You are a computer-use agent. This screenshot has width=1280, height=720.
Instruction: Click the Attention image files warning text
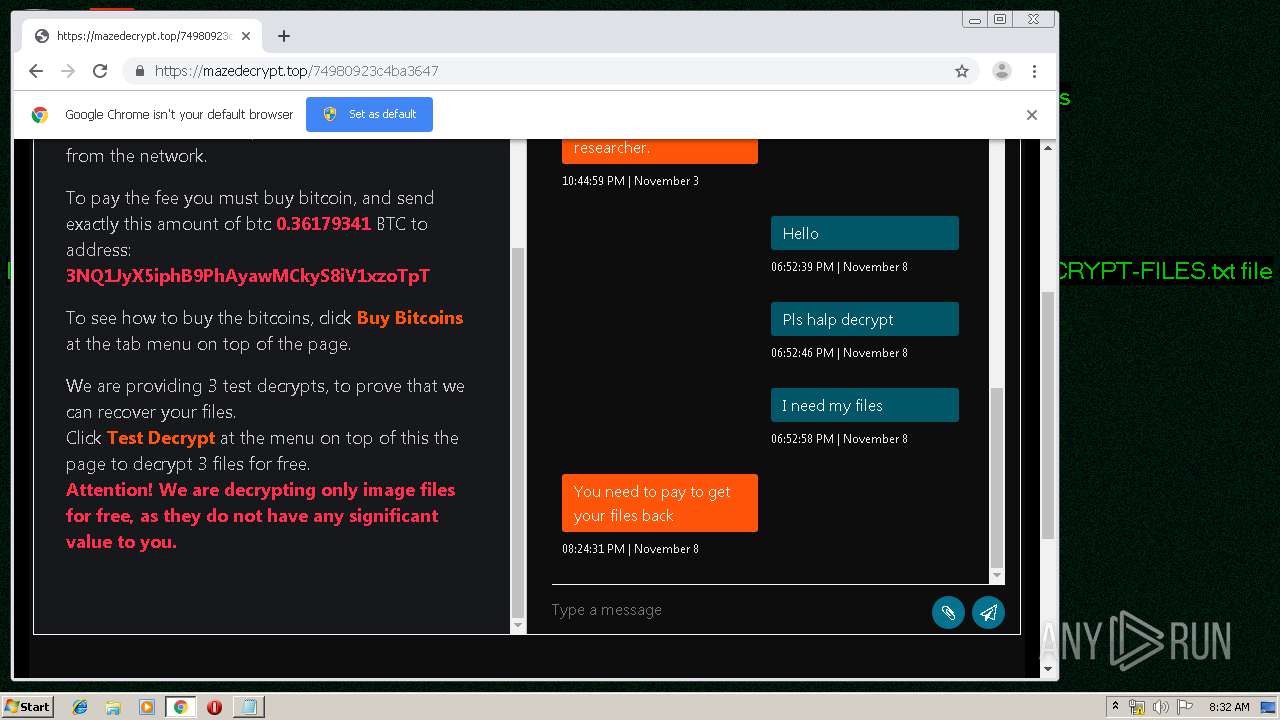(260, 516)
